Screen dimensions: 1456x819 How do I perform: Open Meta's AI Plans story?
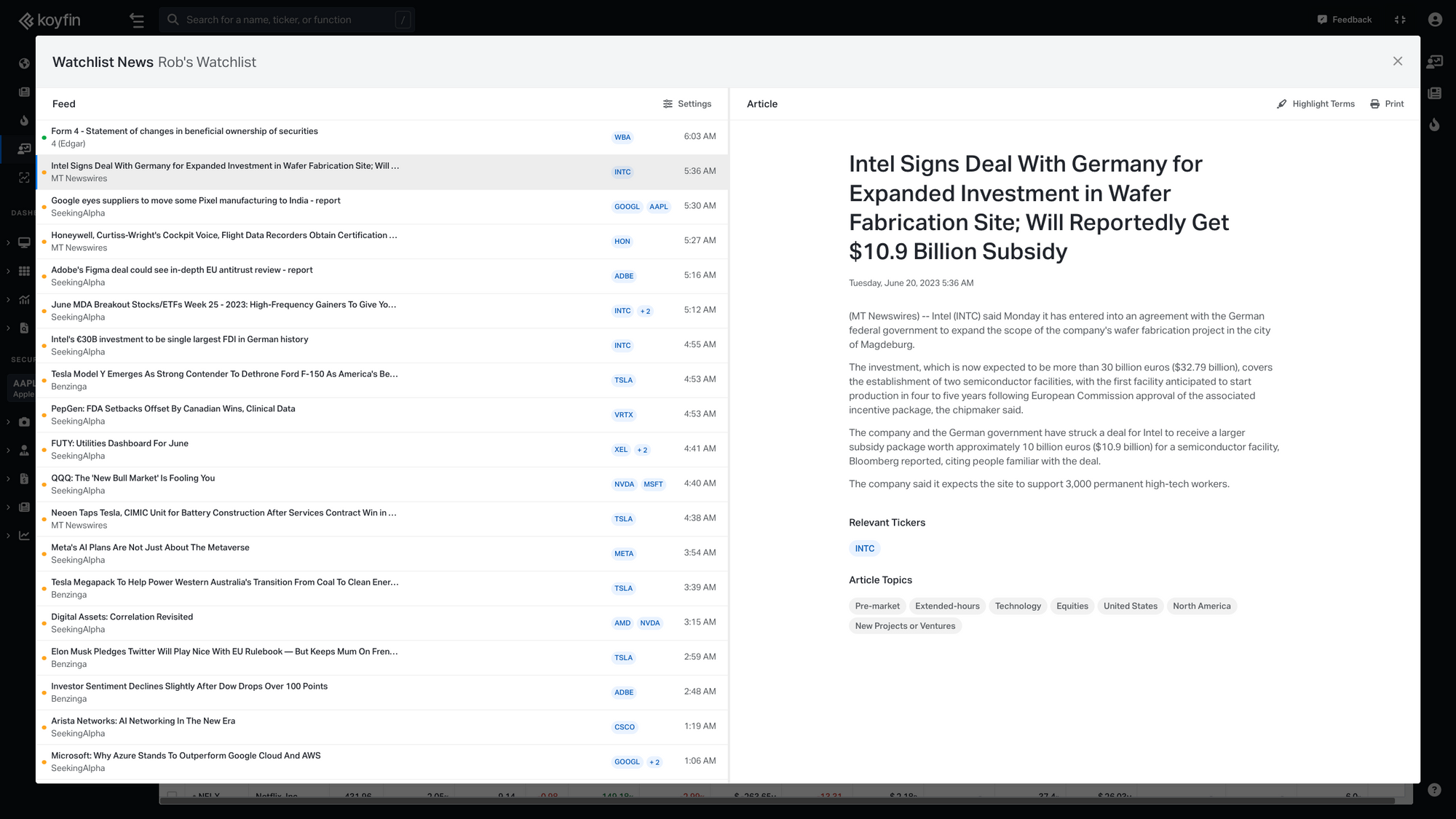tap(382, 553)
